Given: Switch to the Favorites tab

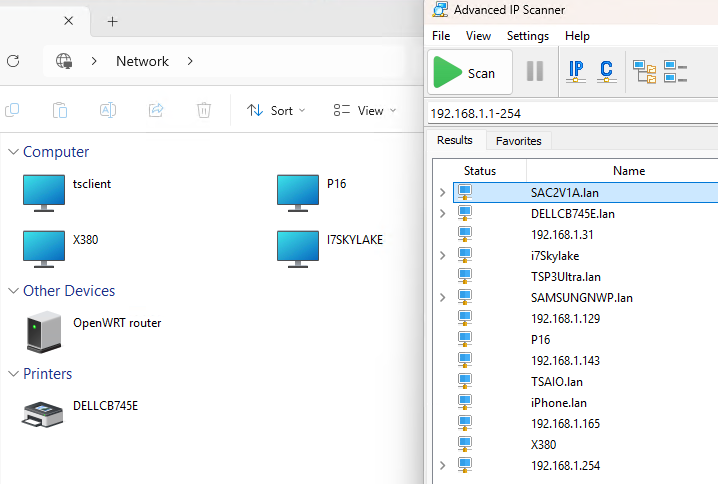Looking at the screenshot, I should pyautogui.click(x=518, y=141).
